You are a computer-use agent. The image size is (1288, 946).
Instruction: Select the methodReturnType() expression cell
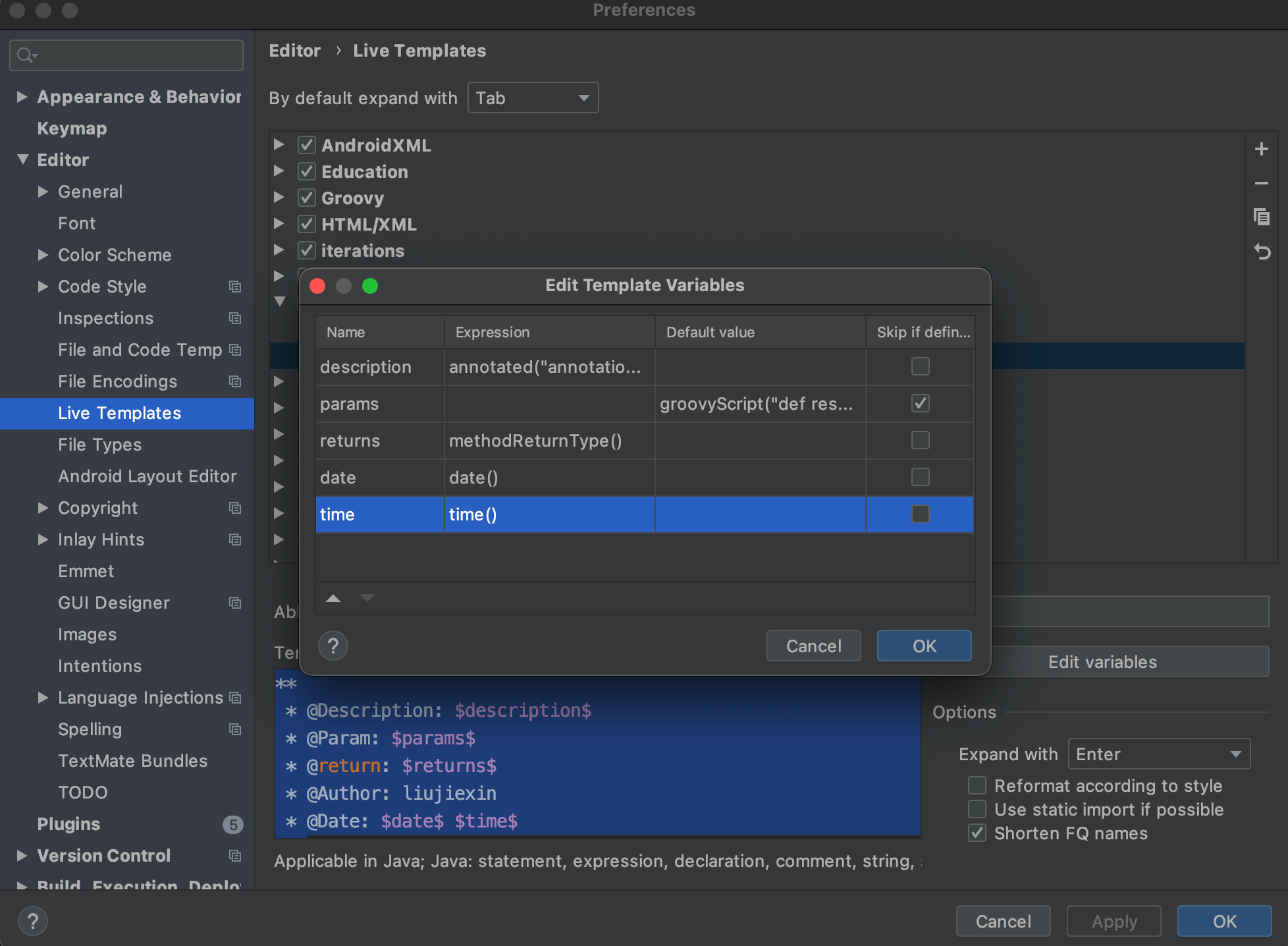tap(549, 441)
